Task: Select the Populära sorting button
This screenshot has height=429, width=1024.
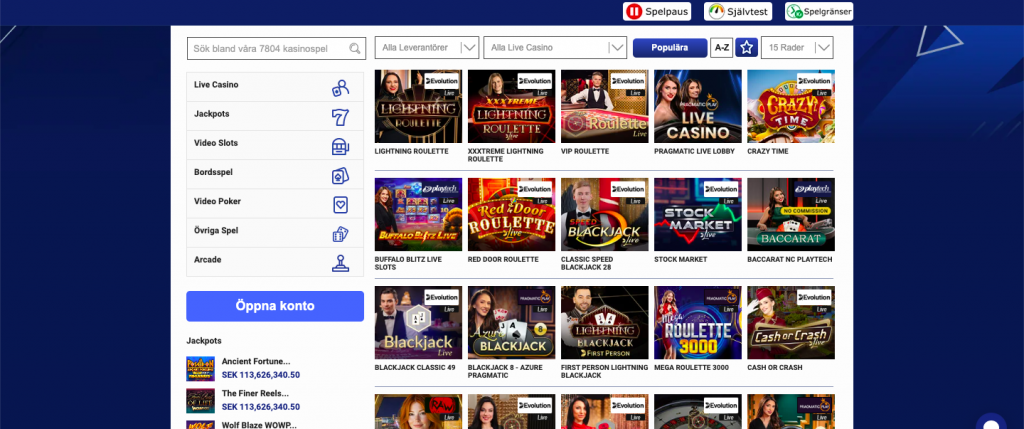Action: click(670, 48)
